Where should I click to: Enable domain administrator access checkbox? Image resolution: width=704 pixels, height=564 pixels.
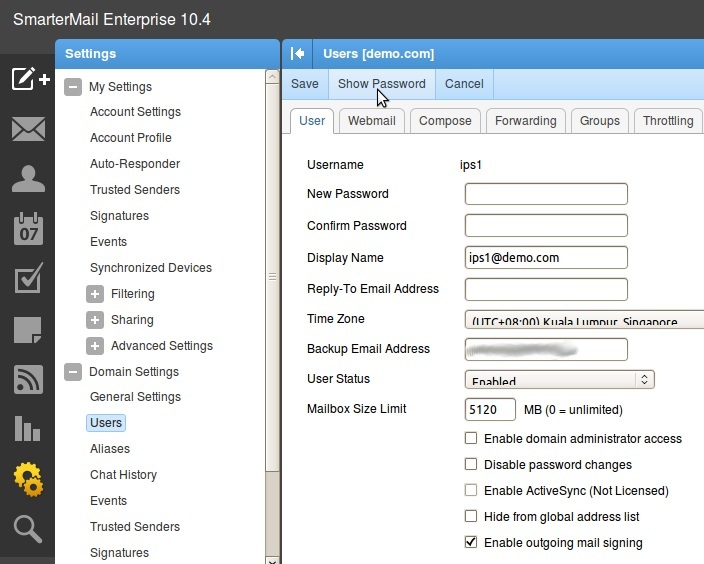[471, 438]
